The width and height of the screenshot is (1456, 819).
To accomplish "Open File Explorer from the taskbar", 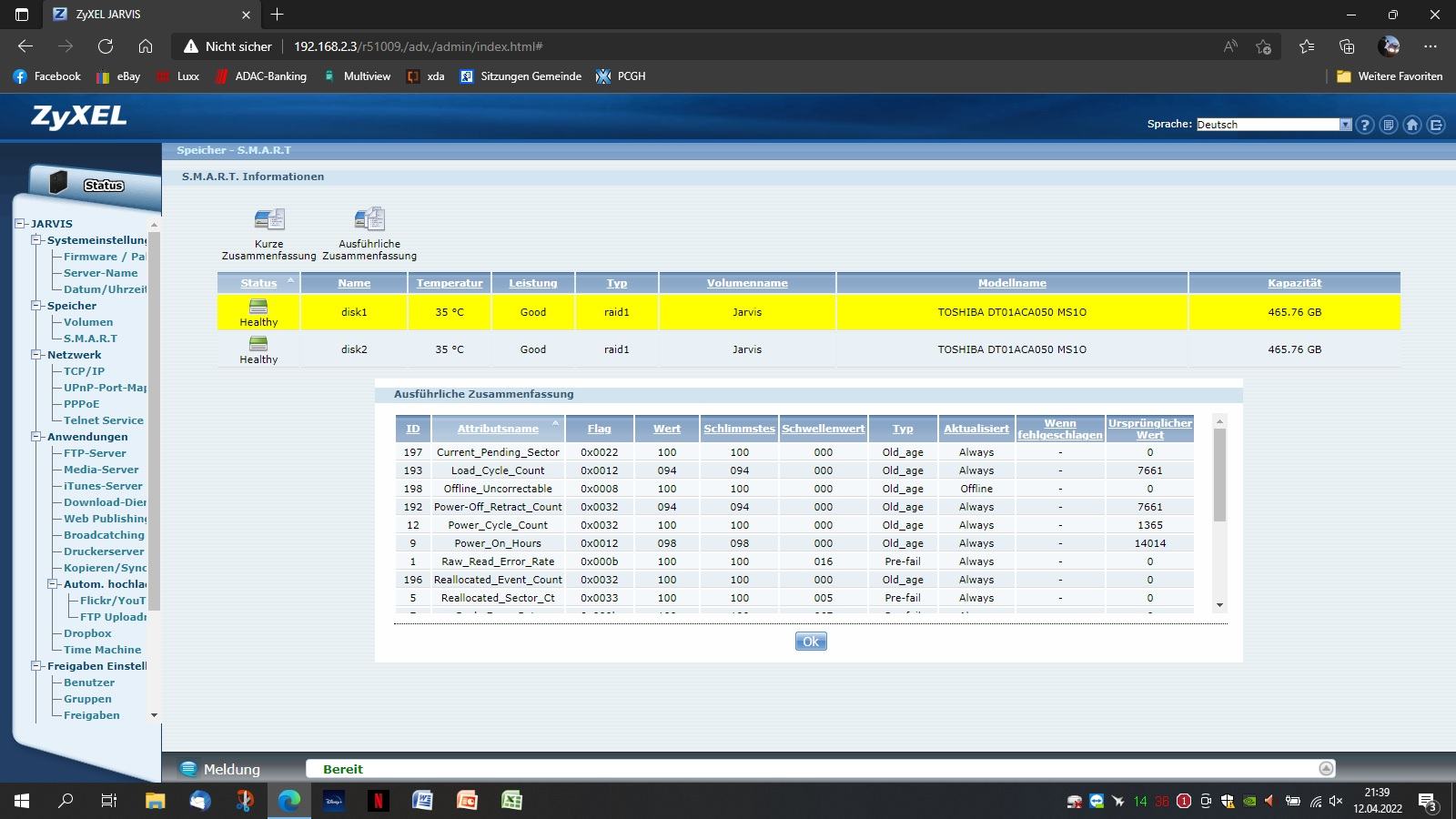I will (x=155, y=801).
